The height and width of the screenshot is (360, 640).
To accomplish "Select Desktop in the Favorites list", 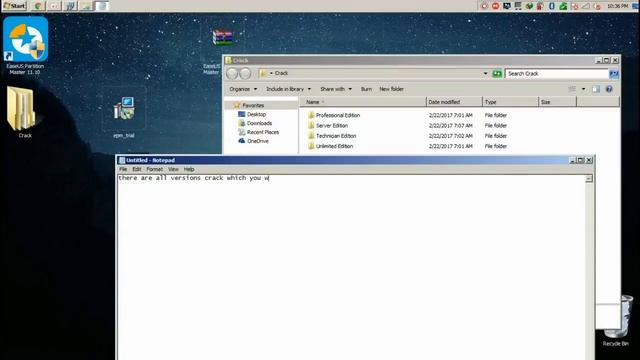I will coord(256,114).
